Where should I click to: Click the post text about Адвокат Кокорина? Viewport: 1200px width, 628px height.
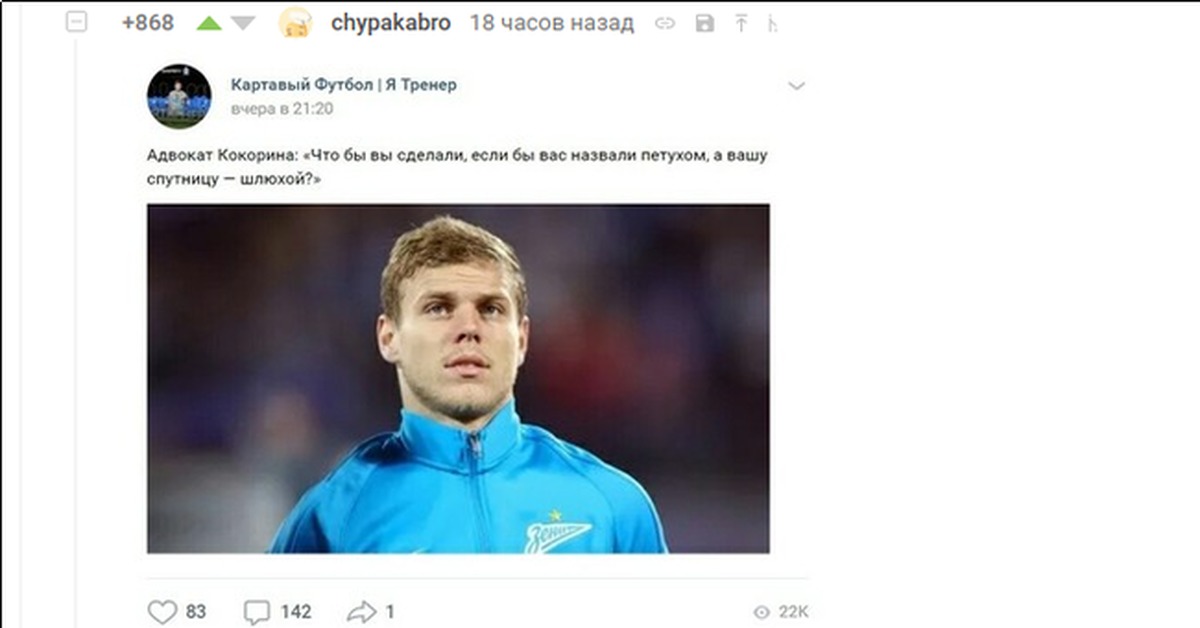tap(457, 168)
